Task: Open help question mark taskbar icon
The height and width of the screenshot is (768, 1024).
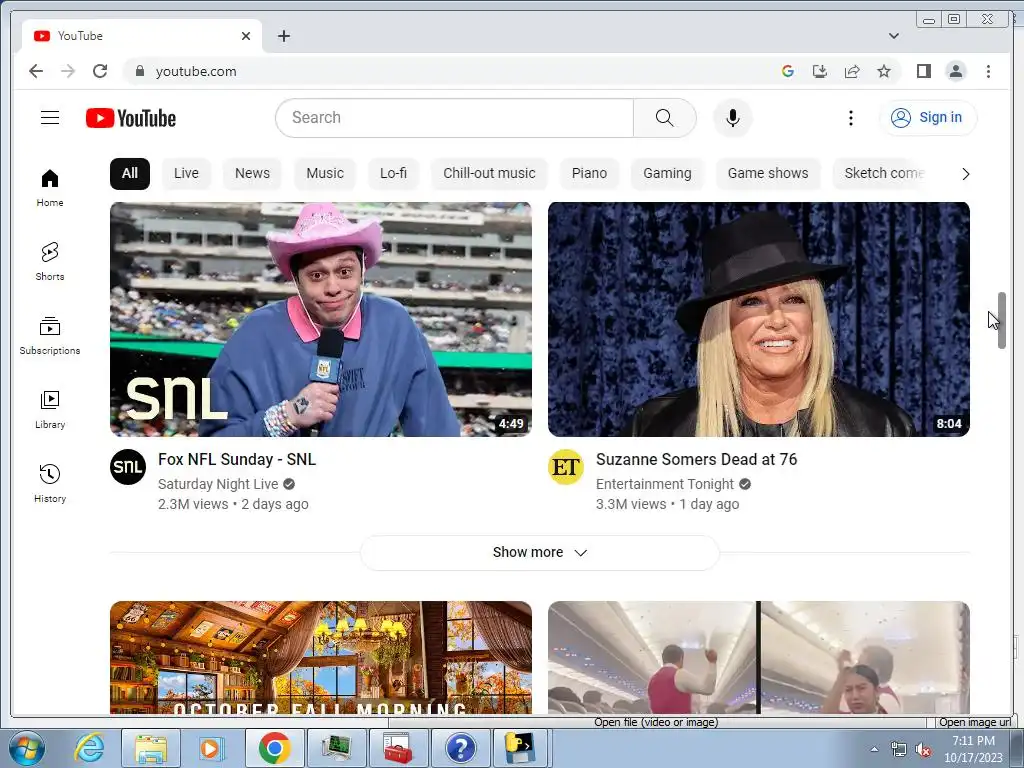Action: [460, 748]
